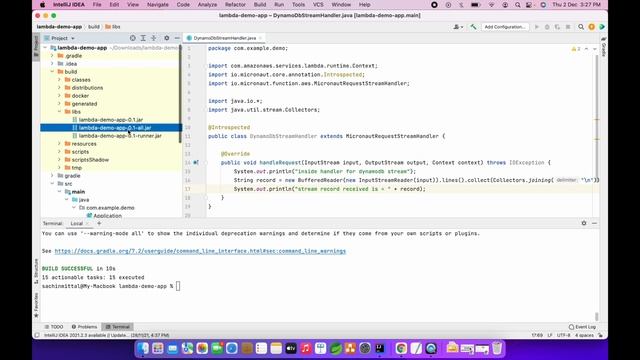Hide the Project panel with minus icon
Image resolution: width=640 pixels, height=360 pixels.
(x=177, y=38)
